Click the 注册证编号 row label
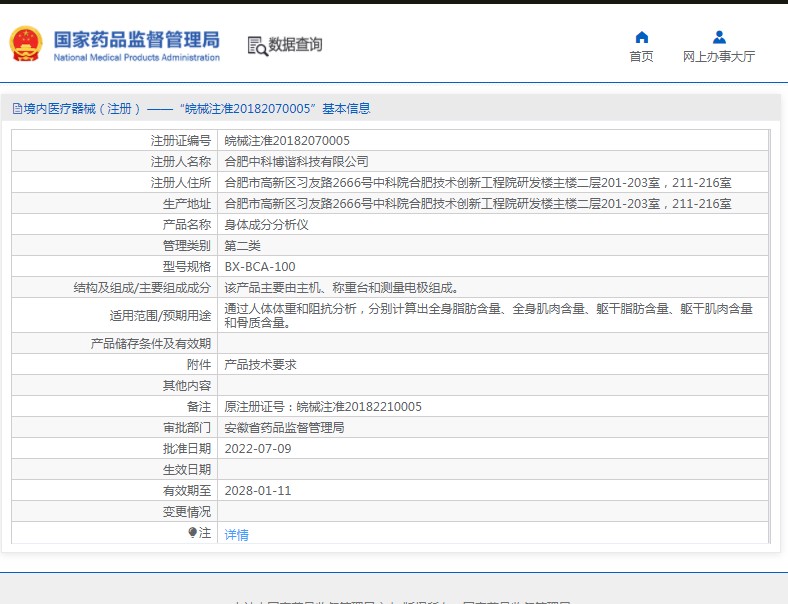This screenshot has width=788, height=604. 181,141
